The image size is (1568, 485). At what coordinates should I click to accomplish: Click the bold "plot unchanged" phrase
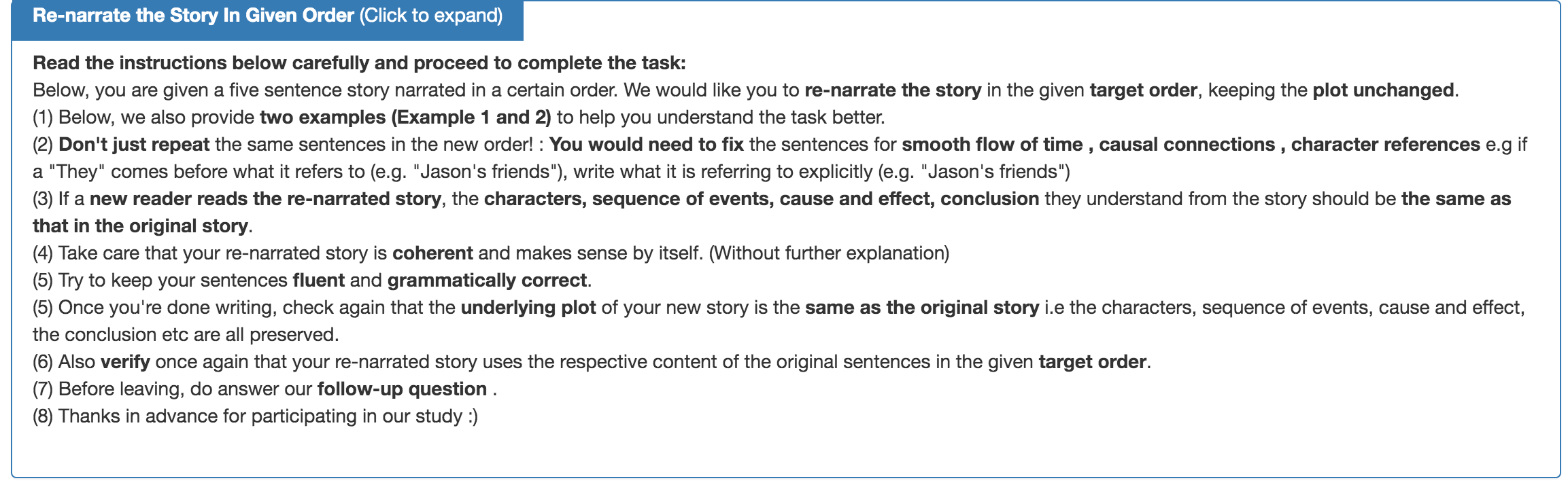click(1383, 90)
